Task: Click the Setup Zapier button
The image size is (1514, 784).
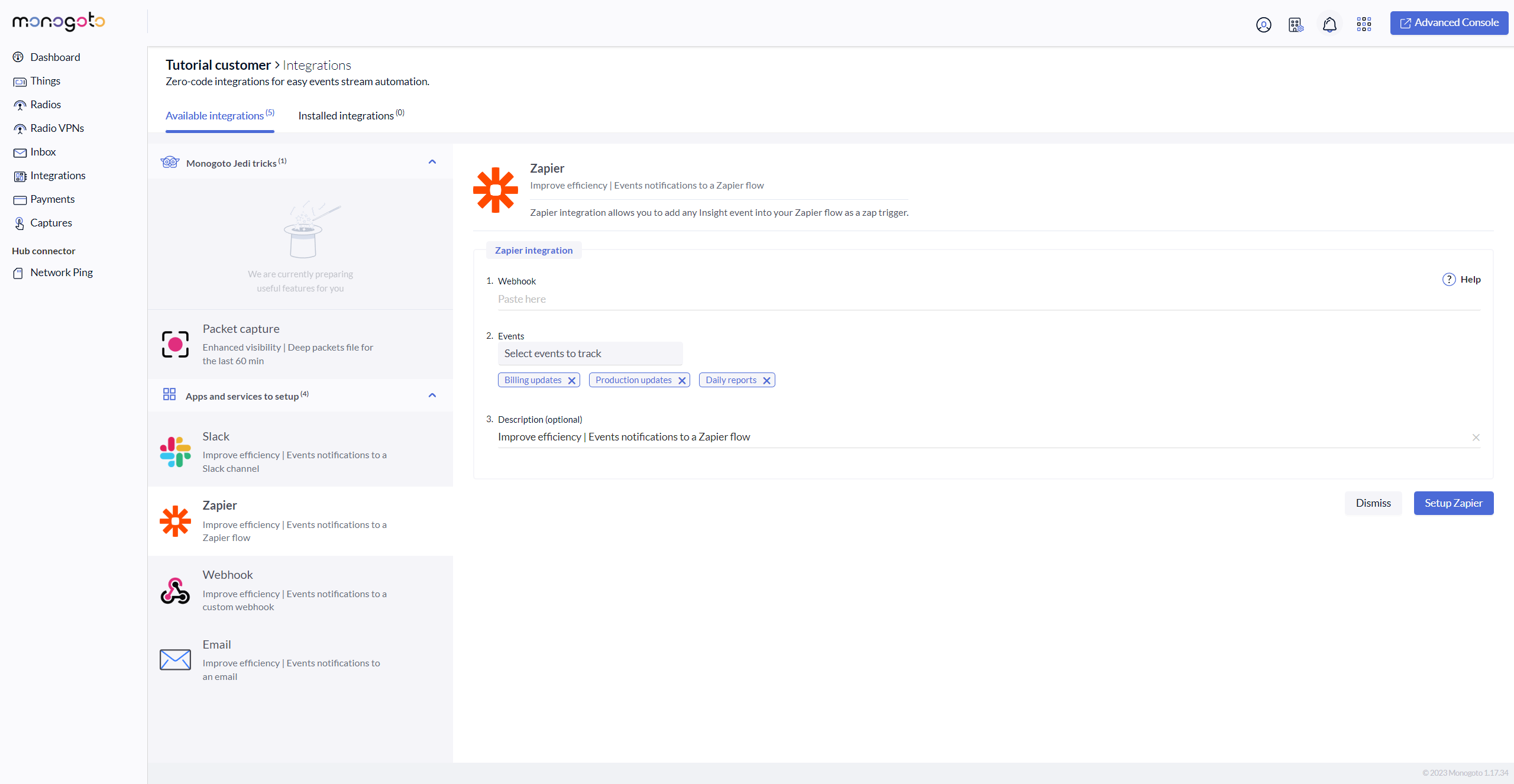Action: click(1453, 503)
